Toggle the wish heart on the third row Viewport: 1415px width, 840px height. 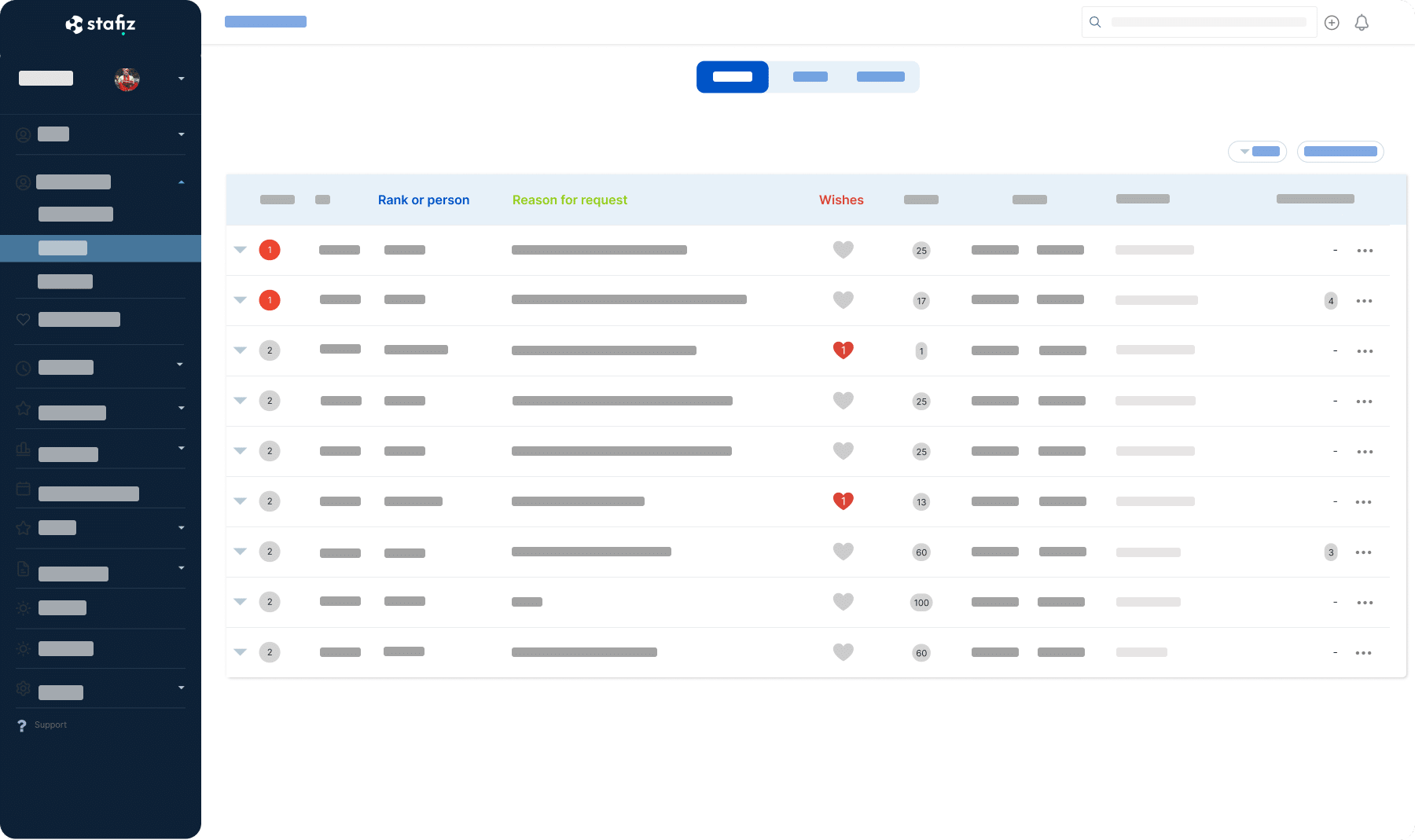(843, 350)
